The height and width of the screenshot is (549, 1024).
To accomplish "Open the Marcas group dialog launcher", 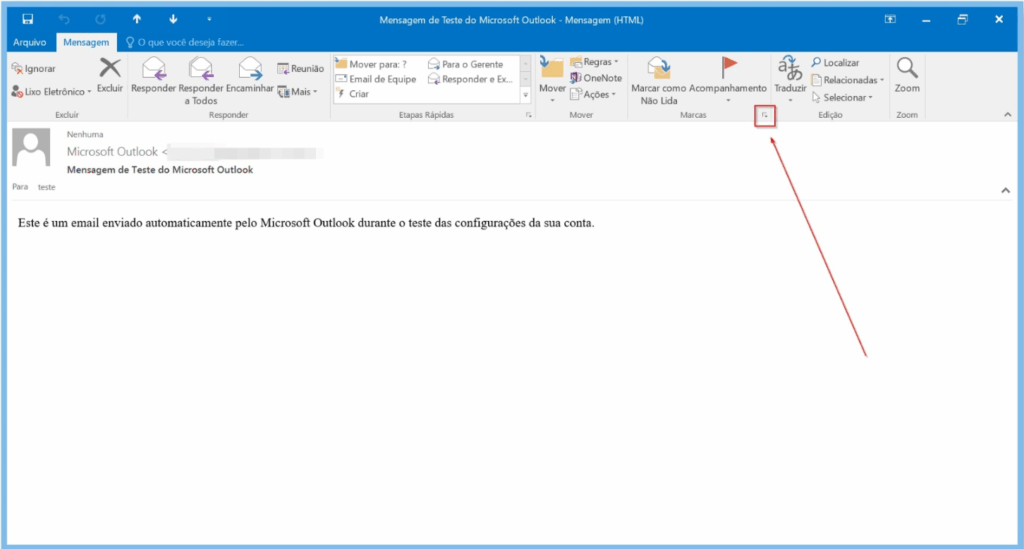I will click(764, 116).
